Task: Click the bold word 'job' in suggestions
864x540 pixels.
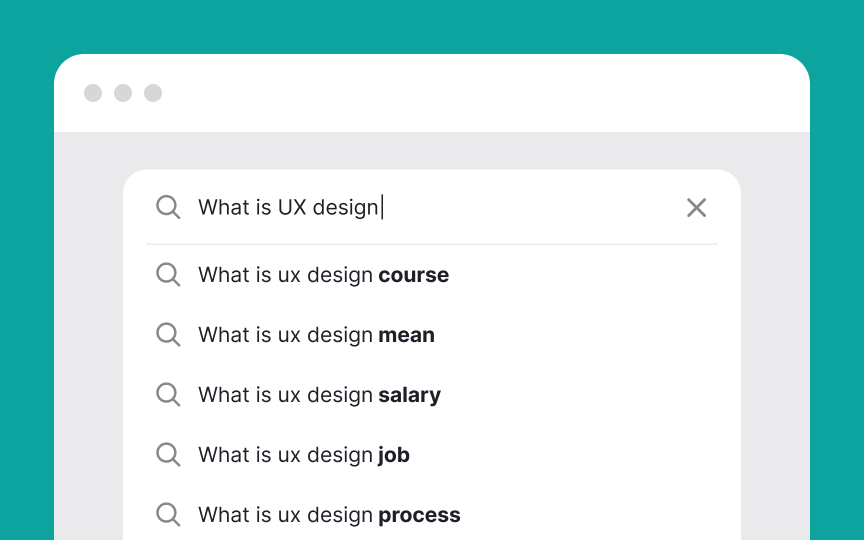Action: (x=393, y=455)
